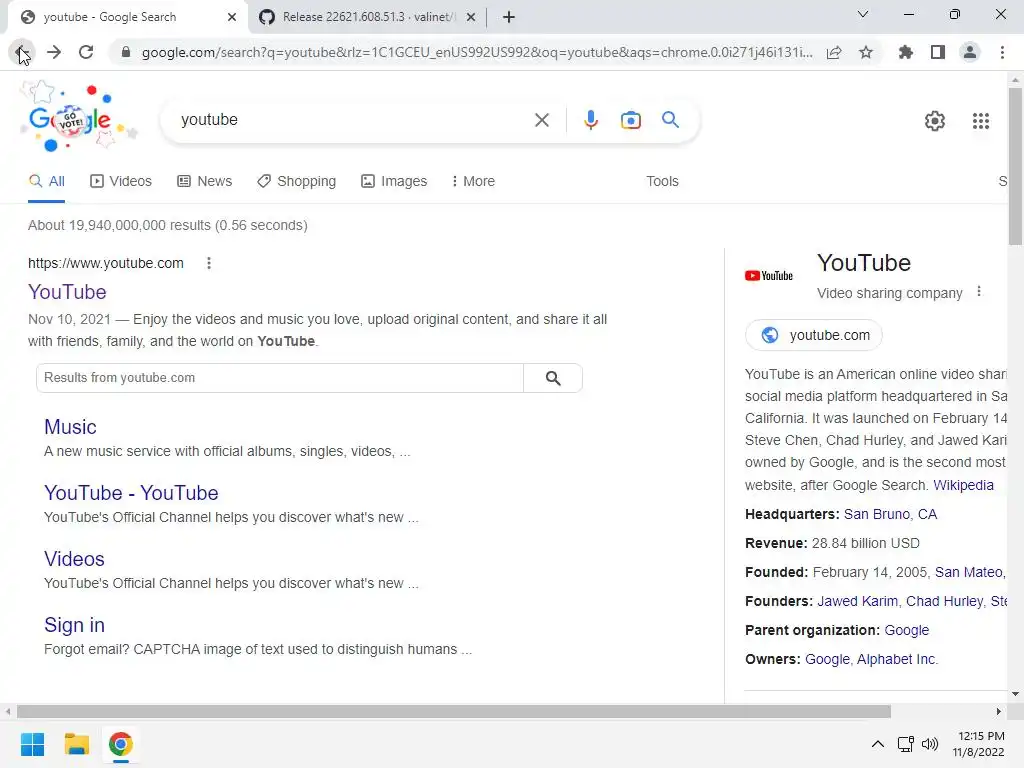Open the tab search chevron
The image size is (1024, 768).
[x=863, y=14]
